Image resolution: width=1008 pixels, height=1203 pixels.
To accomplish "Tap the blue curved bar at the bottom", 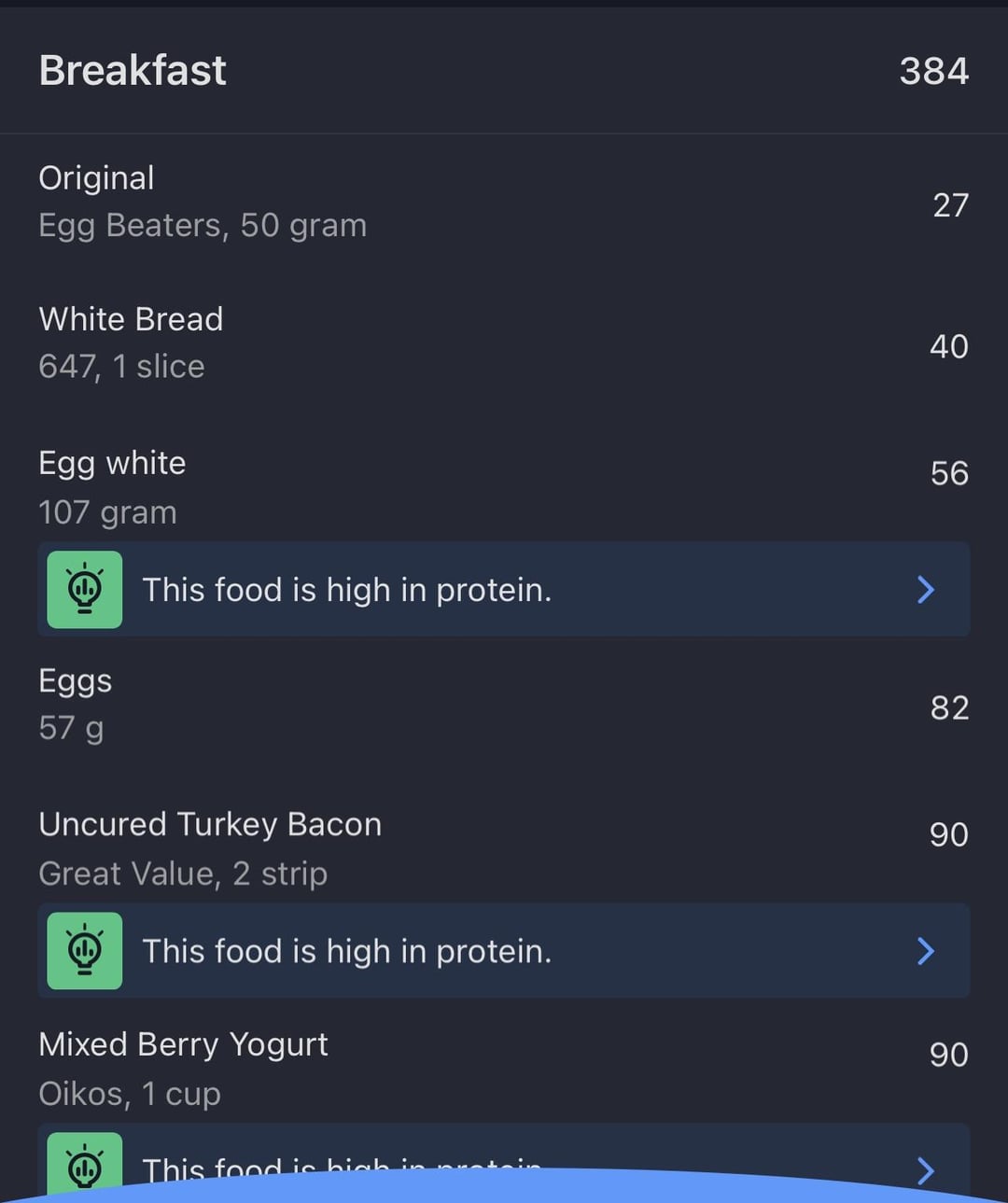I will [x=504, y=1187].
